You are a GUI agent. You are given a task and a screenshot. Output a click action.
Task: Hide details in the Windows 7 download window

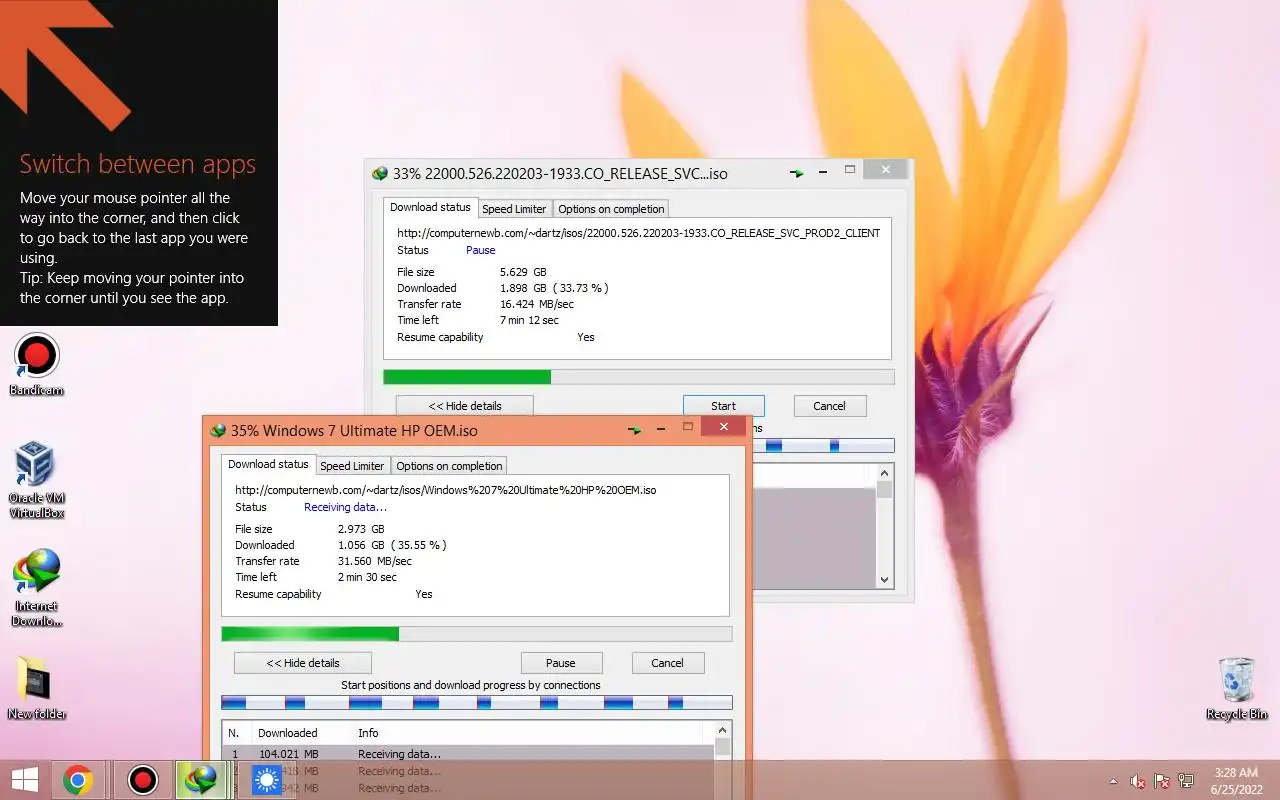(x=303, y=663)
